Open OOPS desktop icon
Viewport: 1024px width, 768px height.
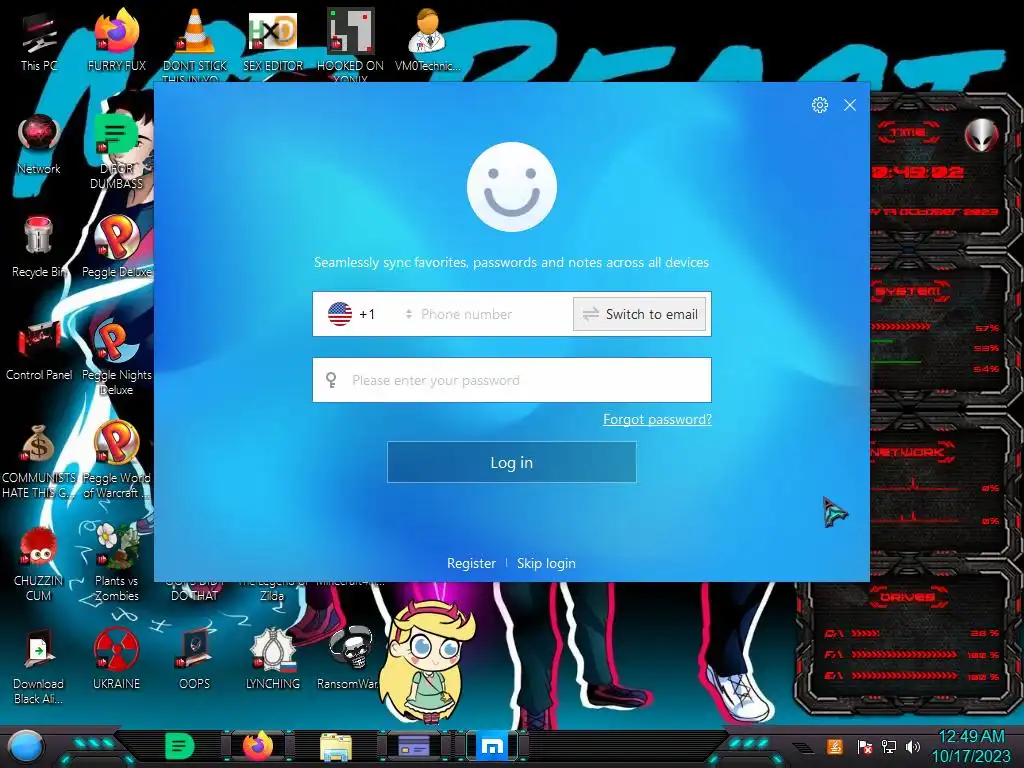(195, 660)
